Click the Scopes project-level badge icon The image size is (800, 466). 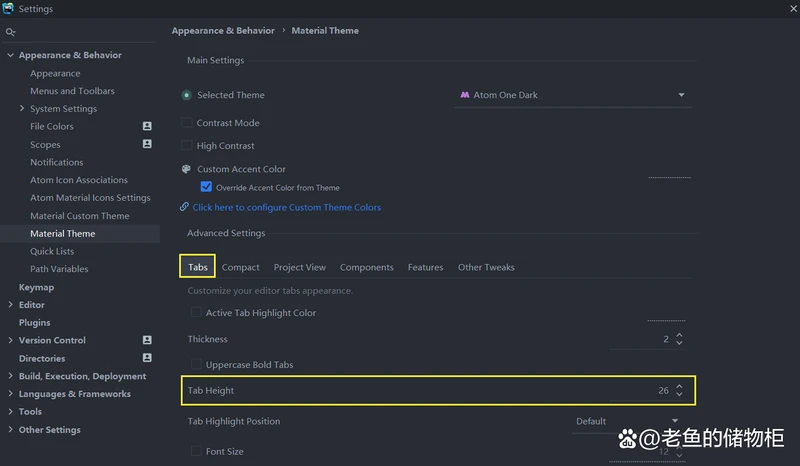(x=147, y=144)
